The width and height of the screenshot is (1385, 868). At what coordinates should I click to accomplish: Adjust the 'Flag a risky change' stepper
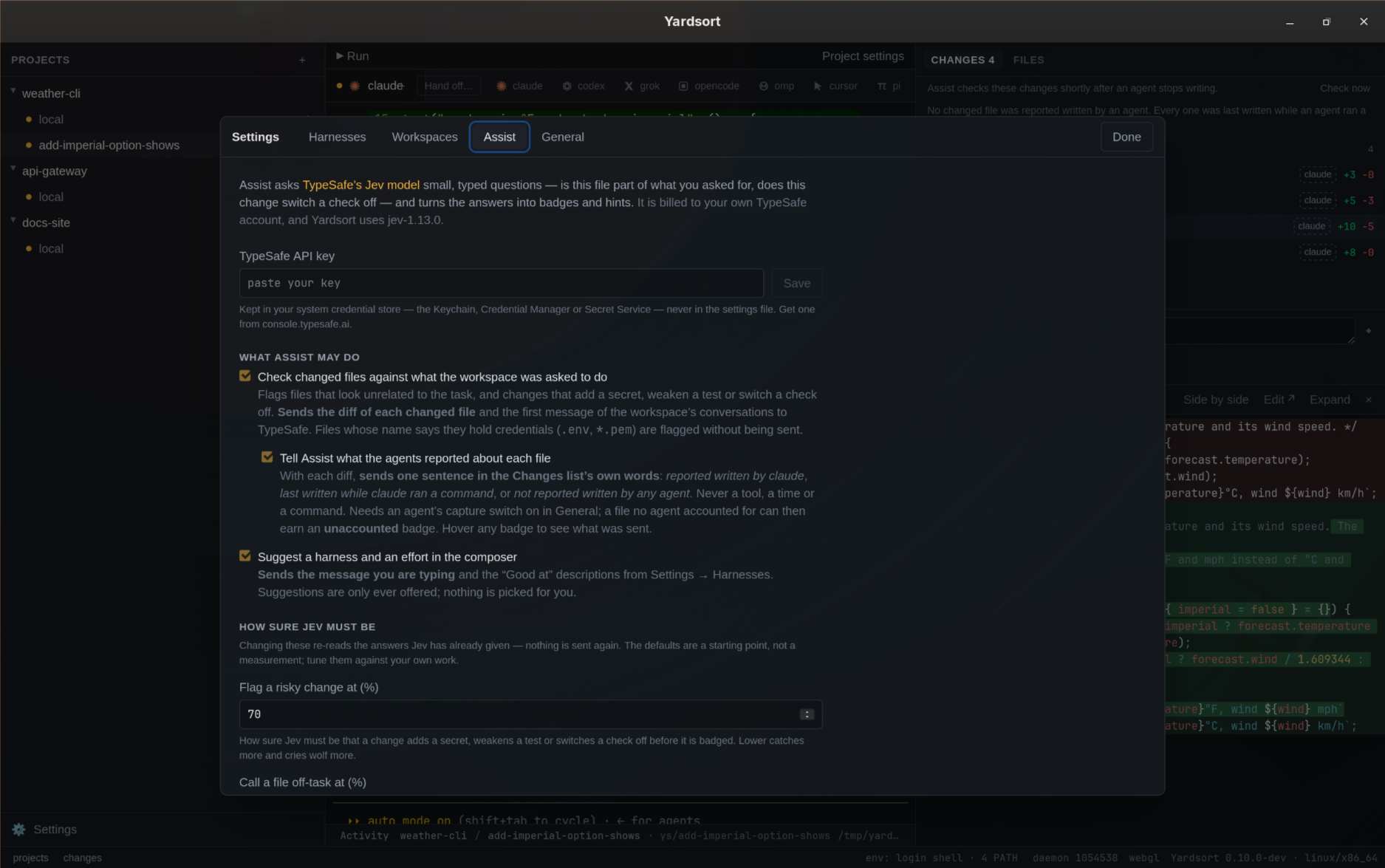point(807,714)
